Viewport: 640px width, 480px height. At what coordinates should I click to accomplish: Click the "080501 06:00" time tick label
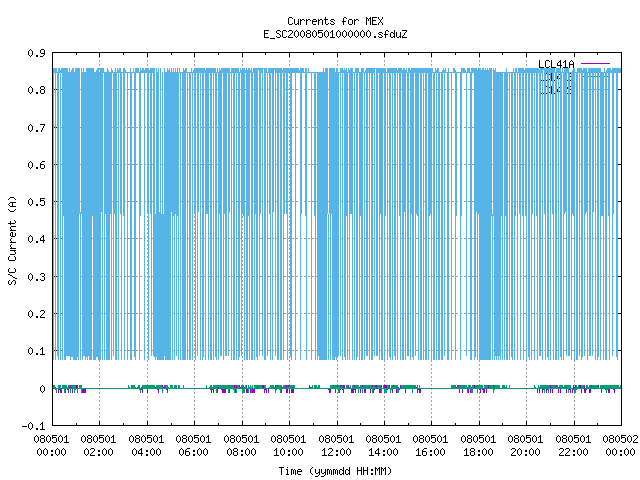click(193, 446)
